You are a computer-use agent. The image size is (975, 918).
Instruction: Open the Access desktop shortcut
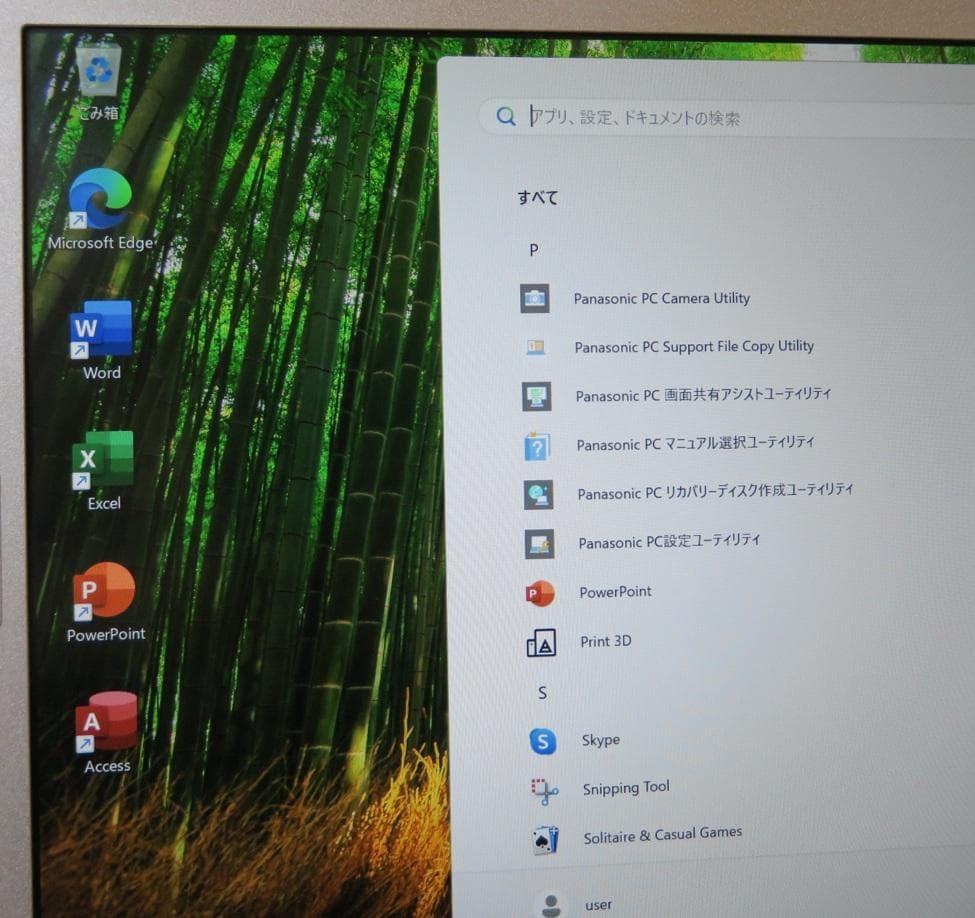point(107,733)
